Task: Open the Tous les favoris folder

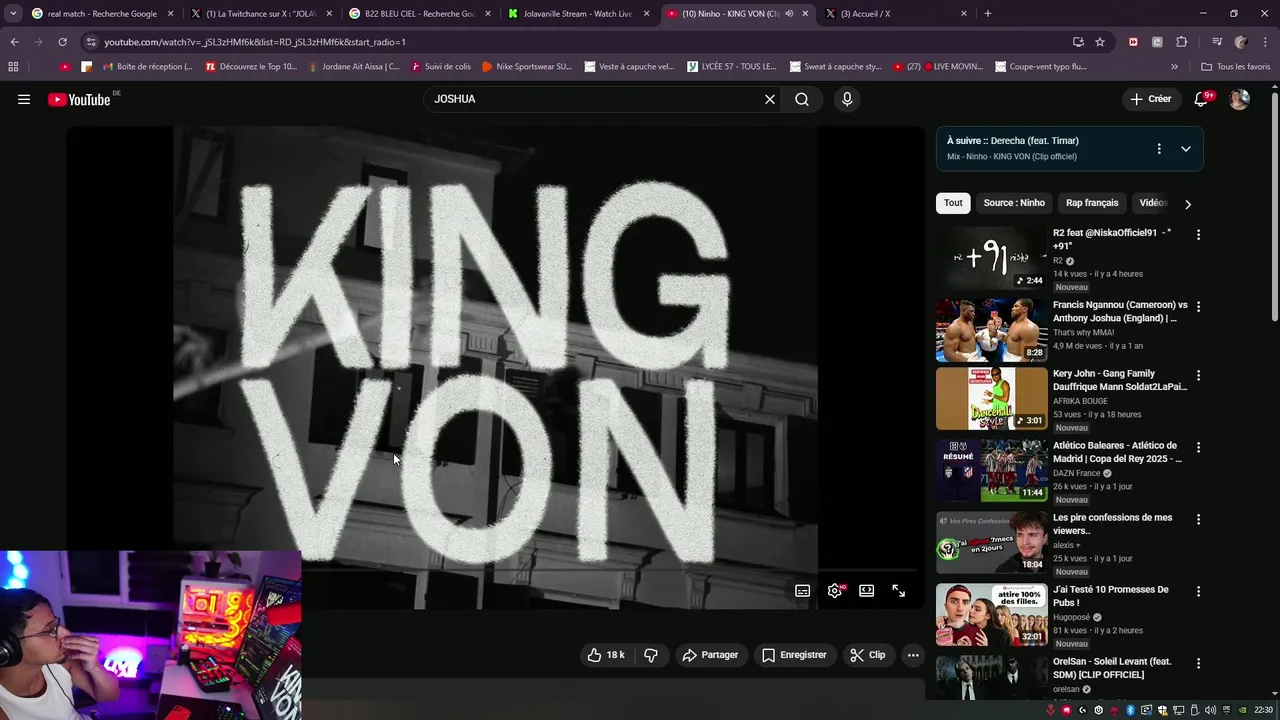Action: [x=1235, y=67]
